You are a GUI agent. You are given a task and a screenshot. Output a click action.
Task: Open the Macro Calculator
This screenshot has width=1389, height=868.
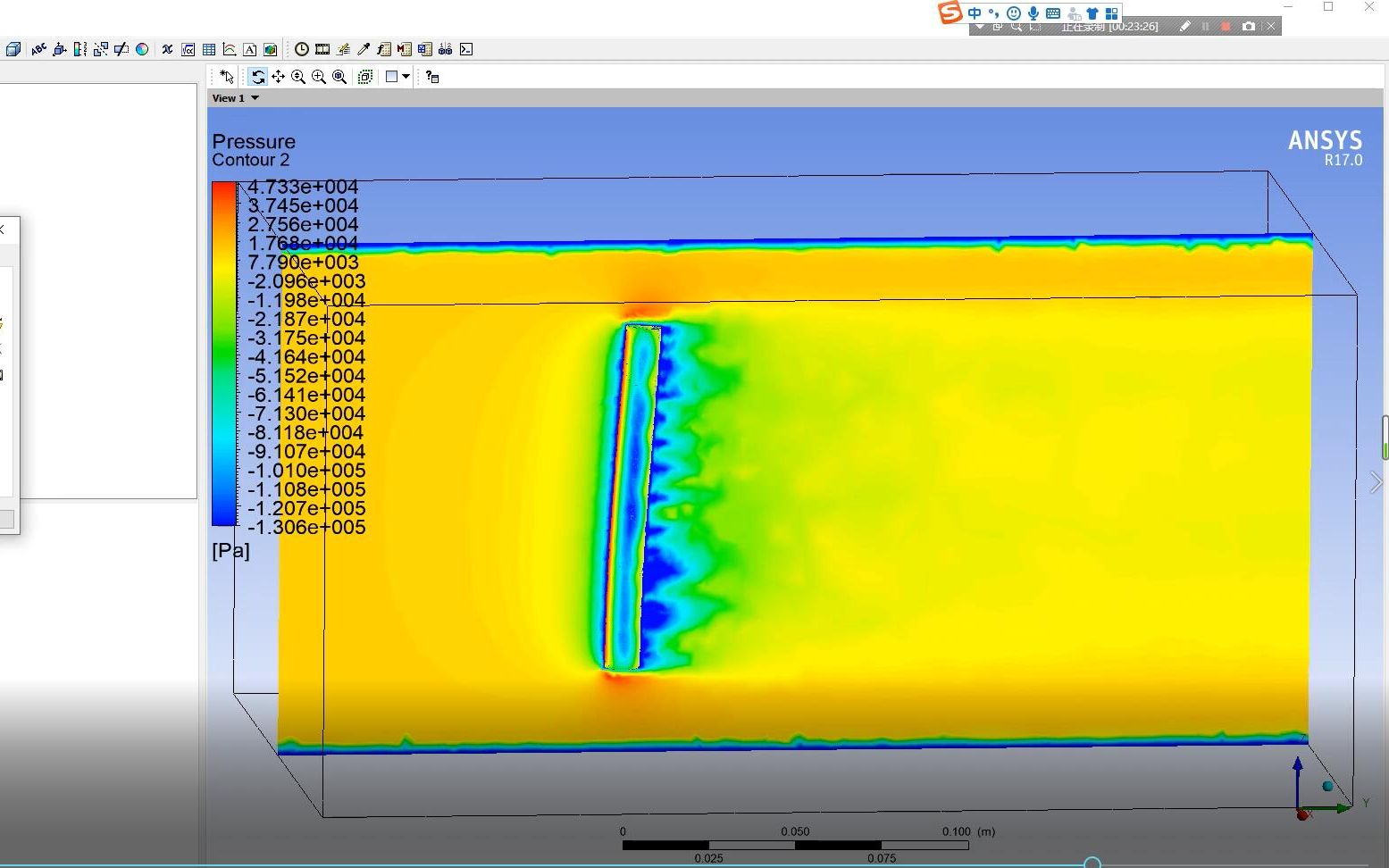point(405,49)
